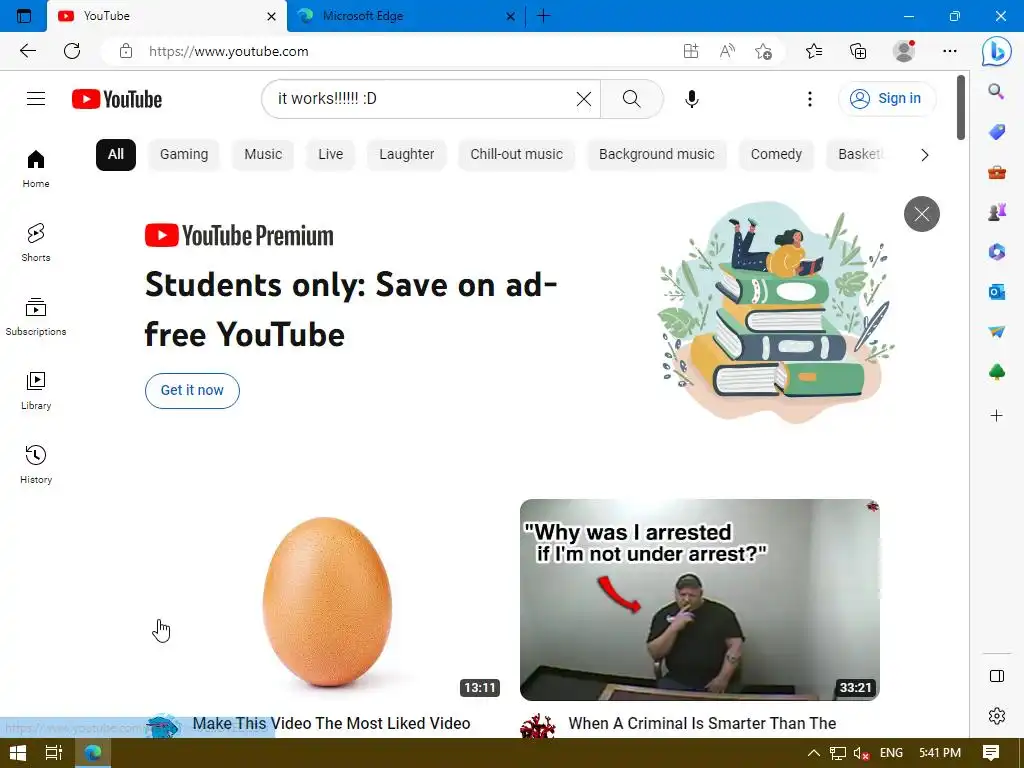Viewport: 1024px width, 768px height.
Task: Open Games icon in Edge sidebar
Action: click(x=996, y=212)
